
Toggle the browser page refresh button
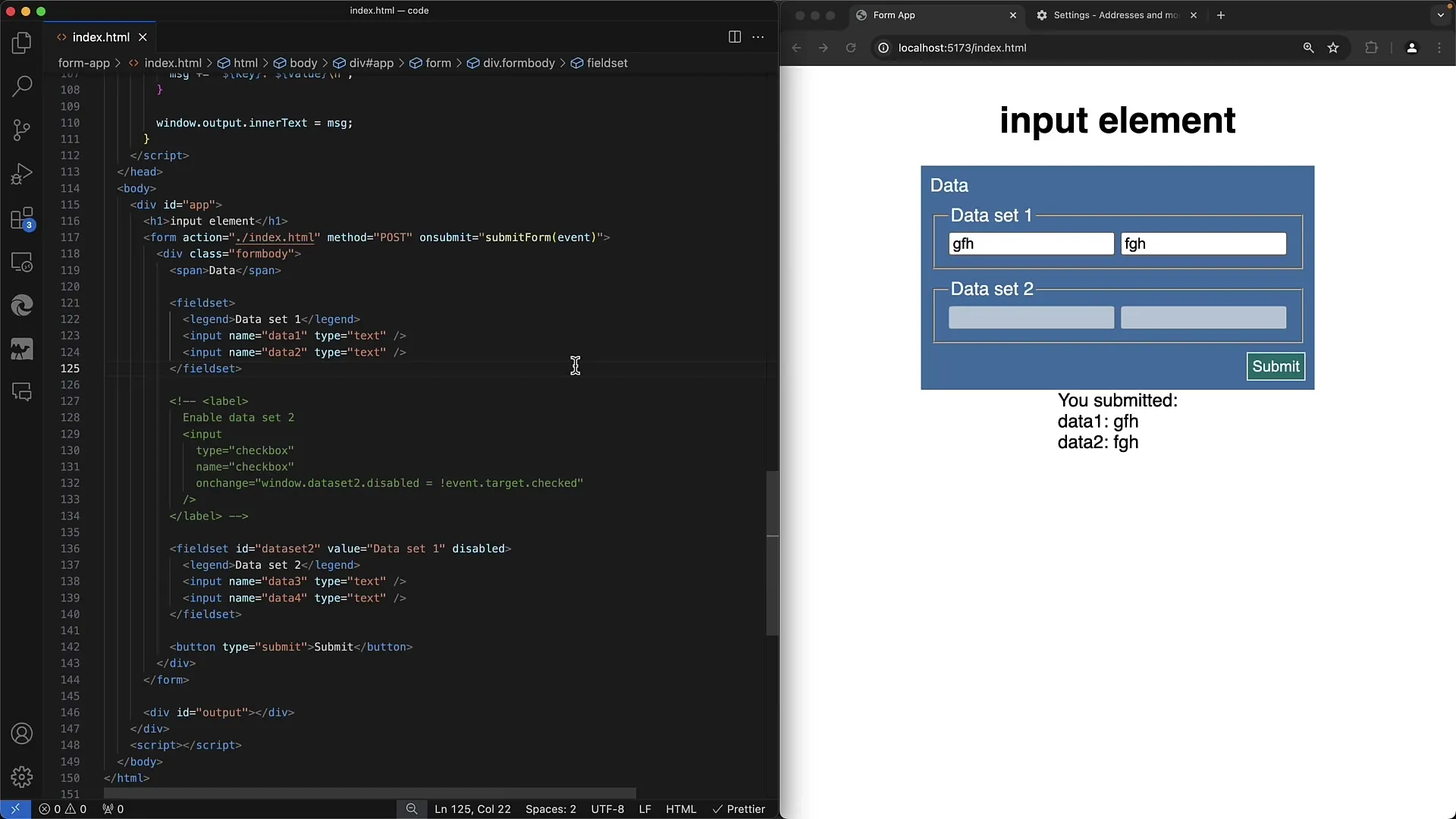tap(851, 47)
